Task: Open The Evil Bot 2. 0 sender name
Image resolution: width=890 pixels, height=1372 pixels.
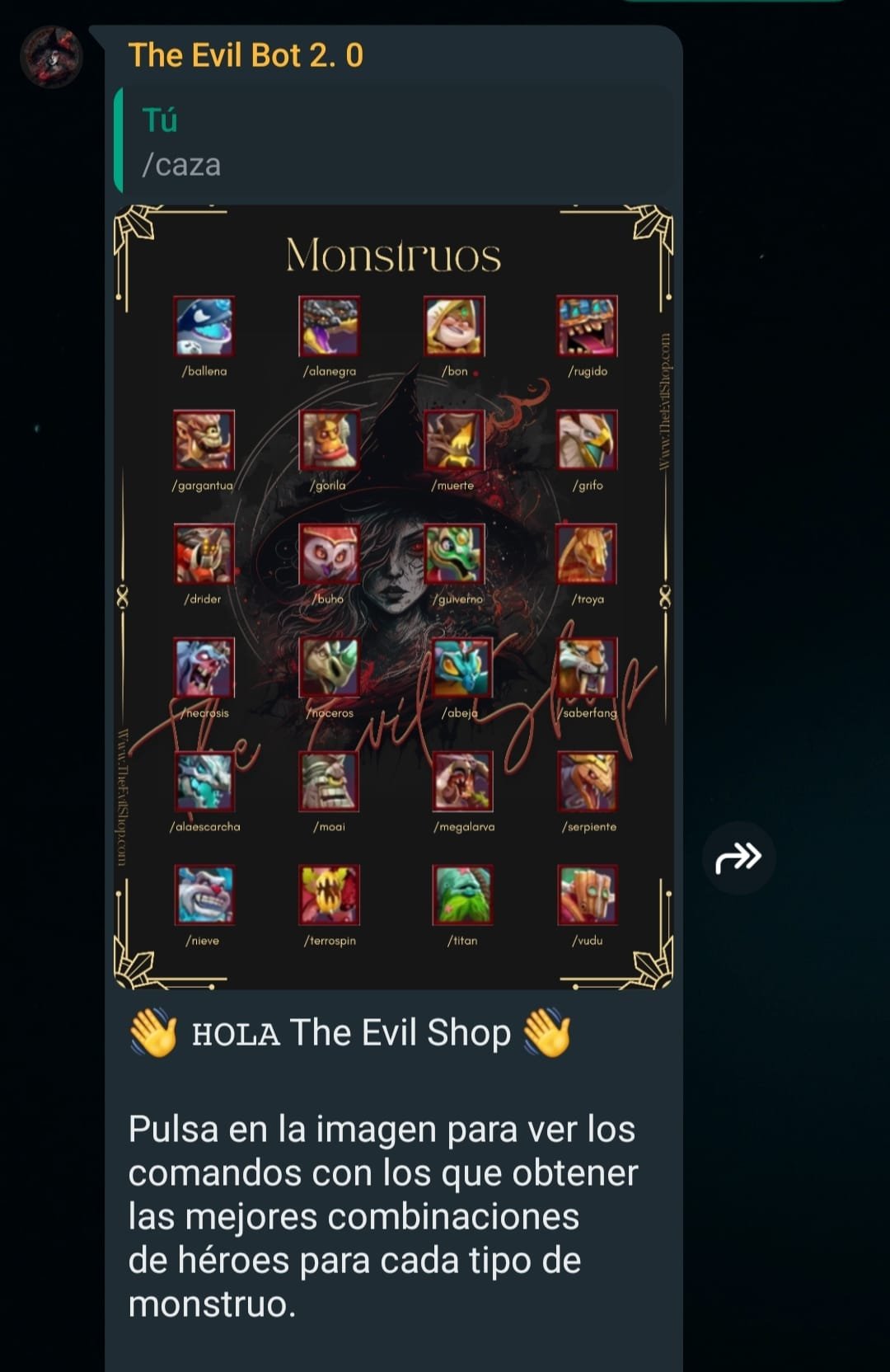Action: coord(246,55)
